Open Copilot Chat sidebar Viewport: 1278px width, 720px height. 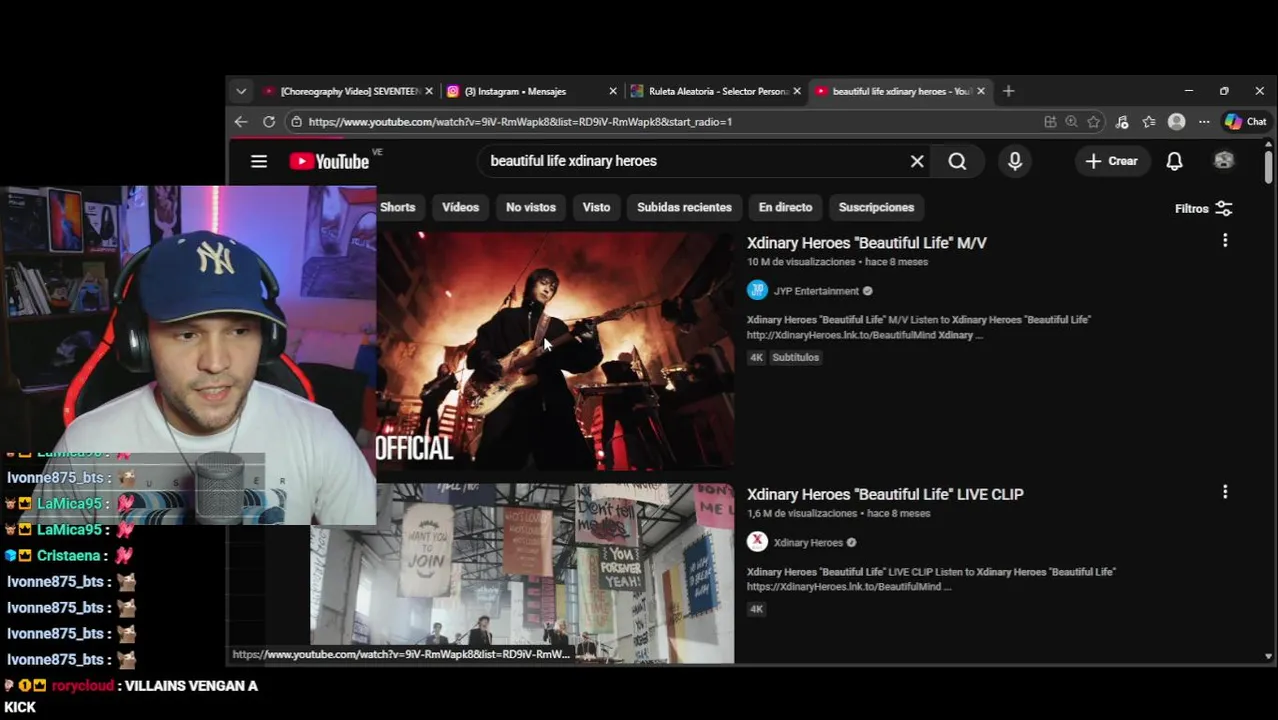point(1246,122)
